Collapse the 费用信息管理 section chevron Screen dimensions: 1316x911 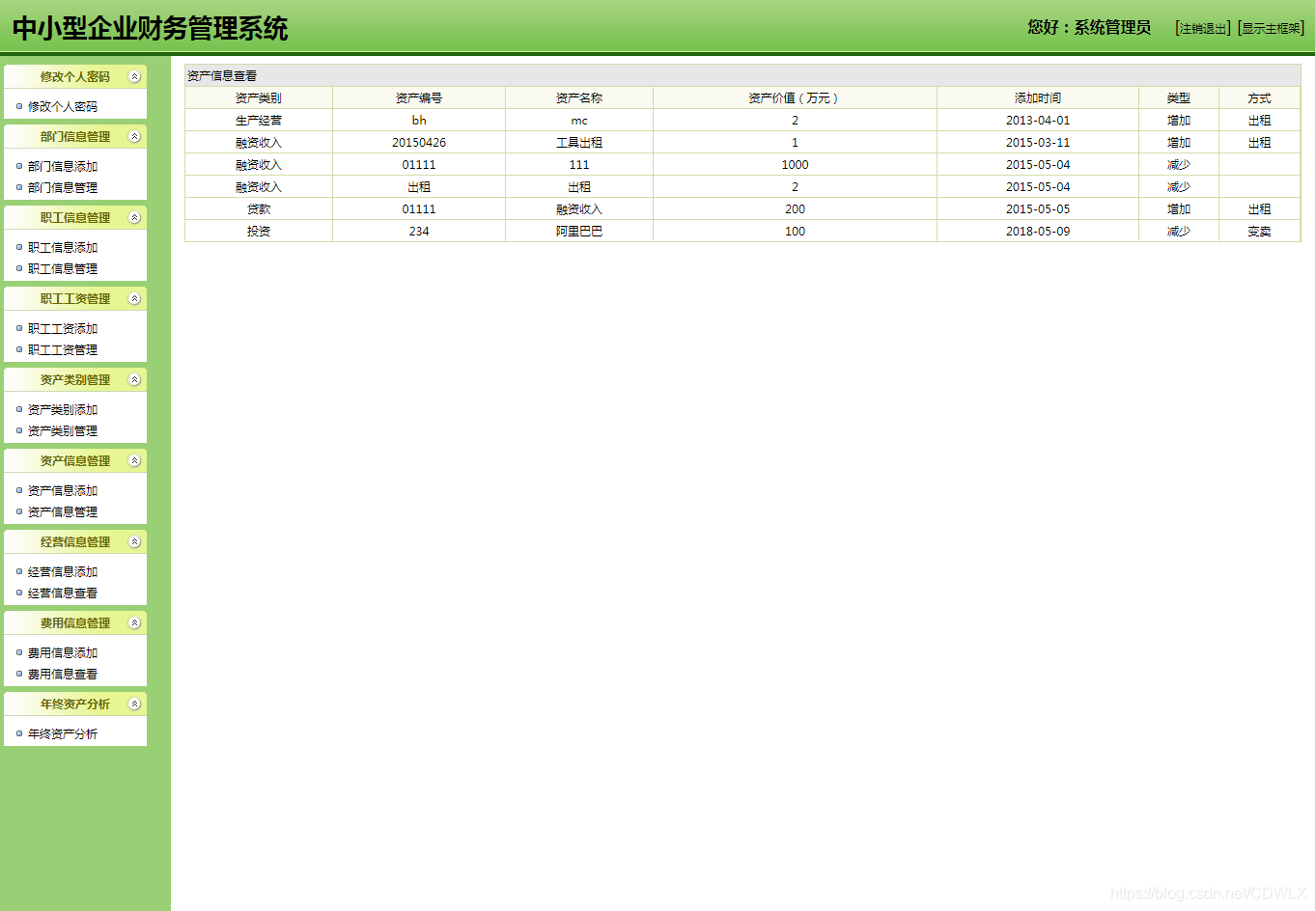135,623
